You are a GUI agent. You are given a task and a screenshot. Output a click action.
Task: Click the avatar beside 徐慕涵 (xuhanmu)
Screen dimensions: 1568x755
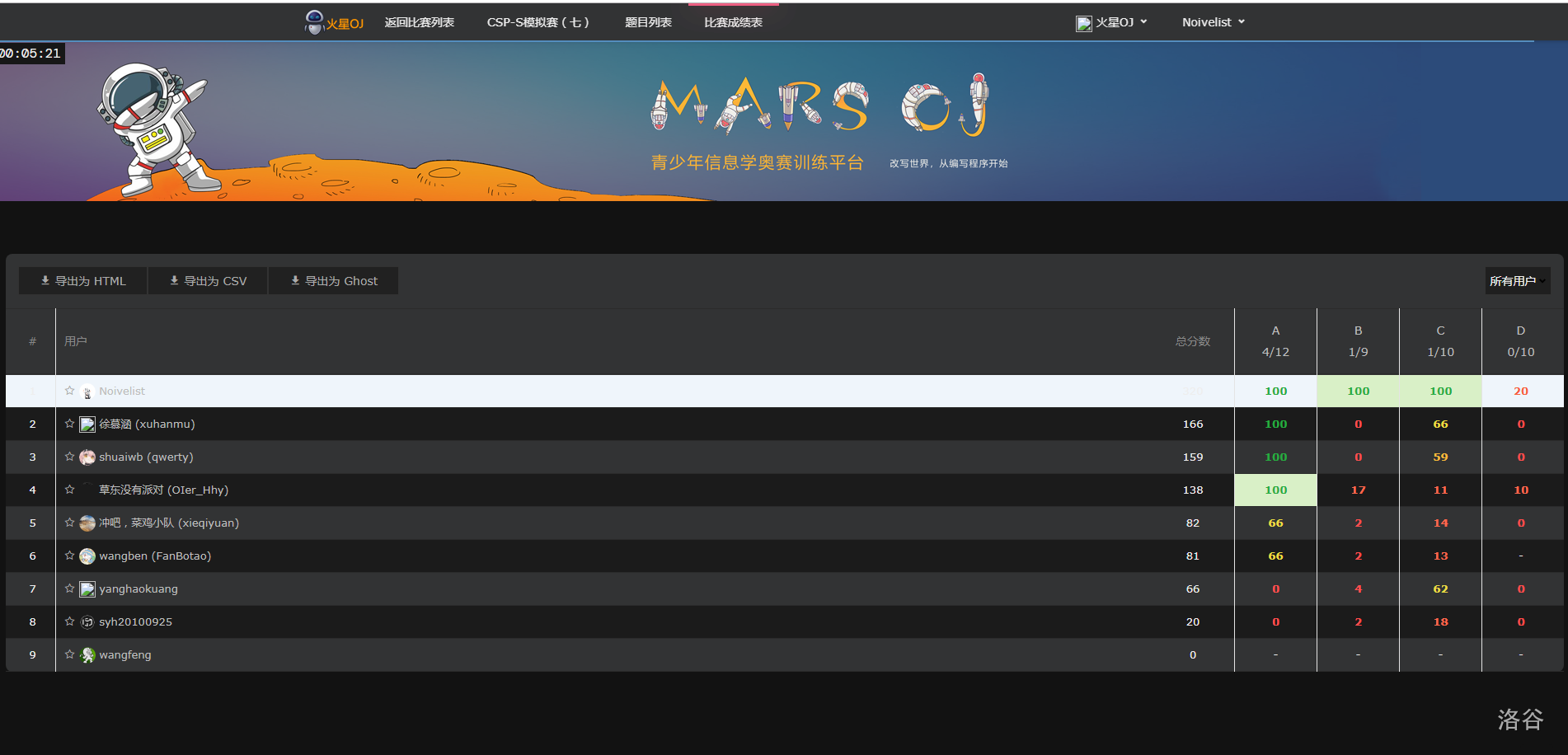point(87,424)
